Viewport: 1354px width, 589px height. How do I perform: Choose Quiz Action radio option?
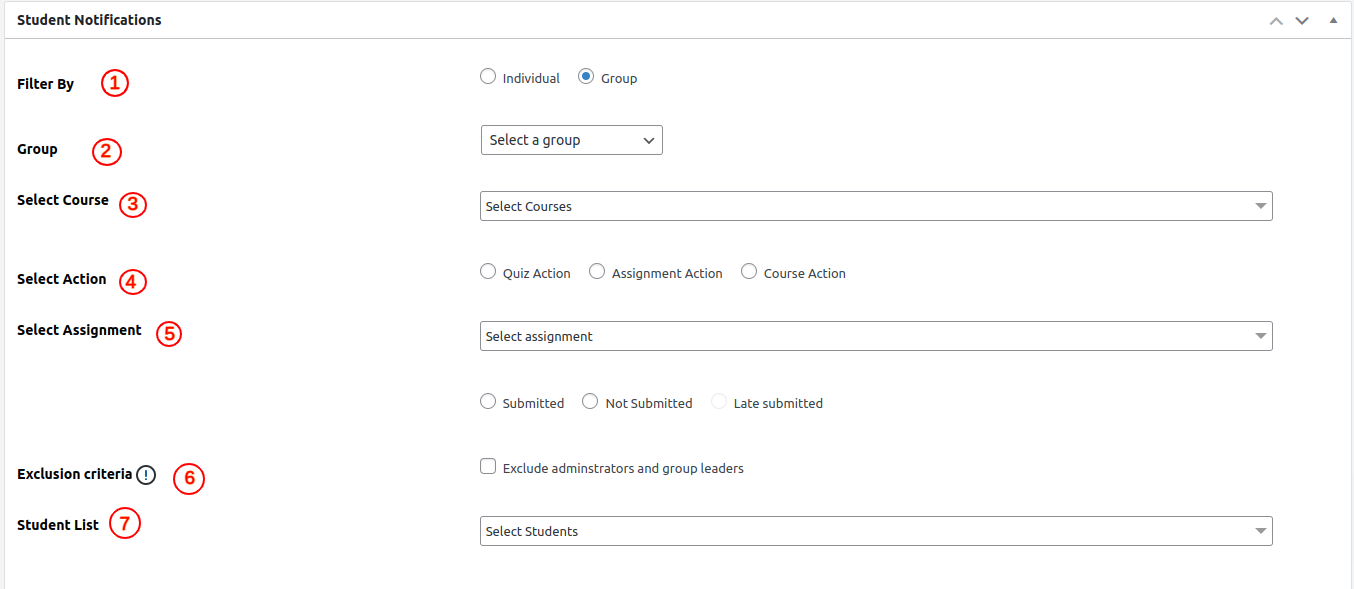(x=488, y=272)
